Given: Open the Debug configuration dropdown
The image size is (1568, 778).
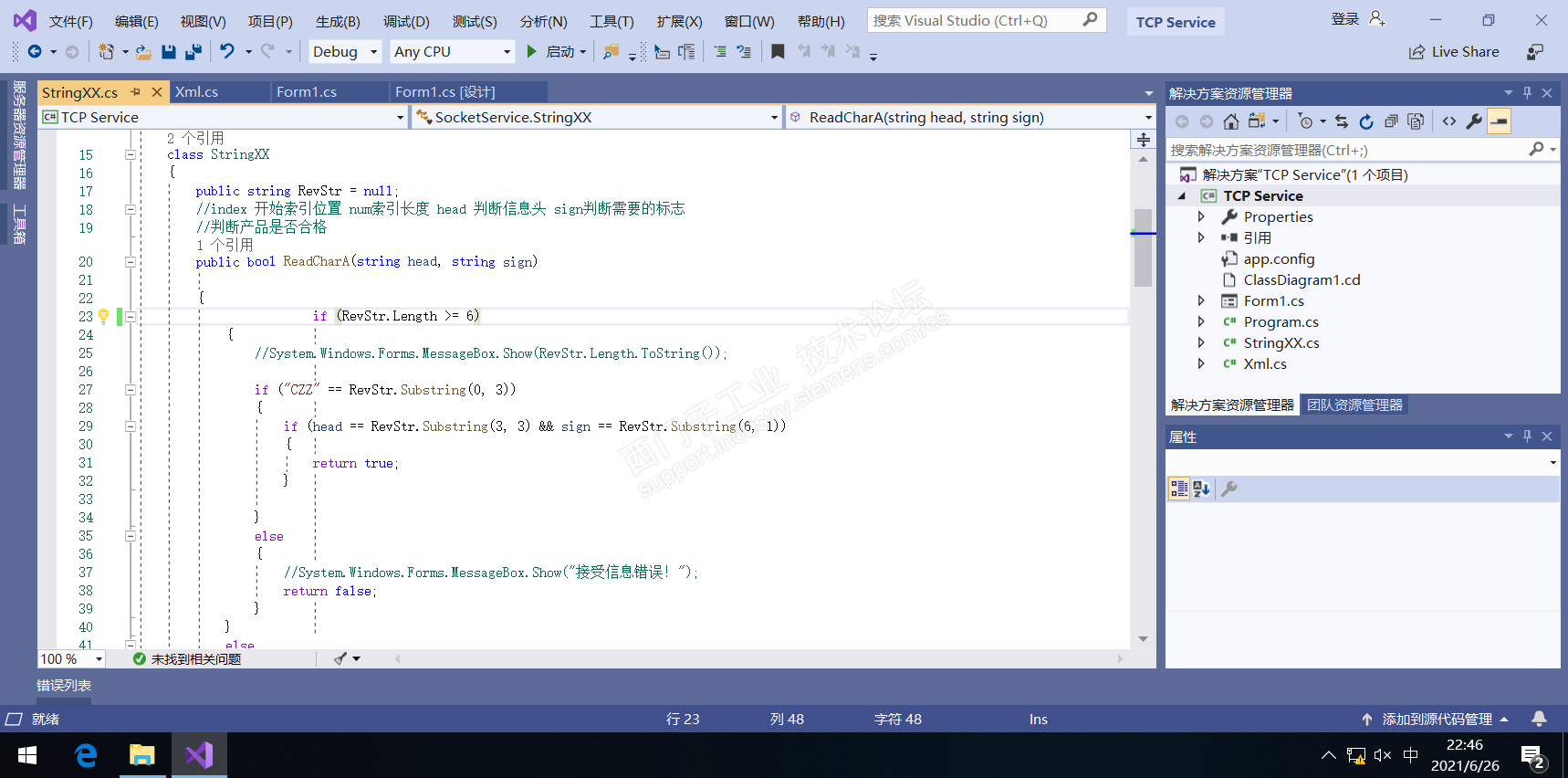Looking at the screenshot, I should [345, 52].
